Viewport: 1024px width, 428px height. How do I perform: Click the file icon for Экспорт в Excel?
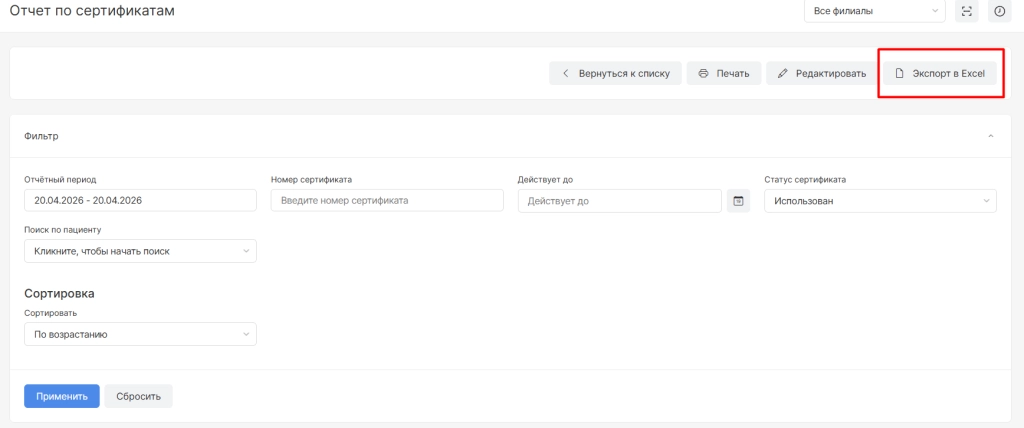coord(899,73)
